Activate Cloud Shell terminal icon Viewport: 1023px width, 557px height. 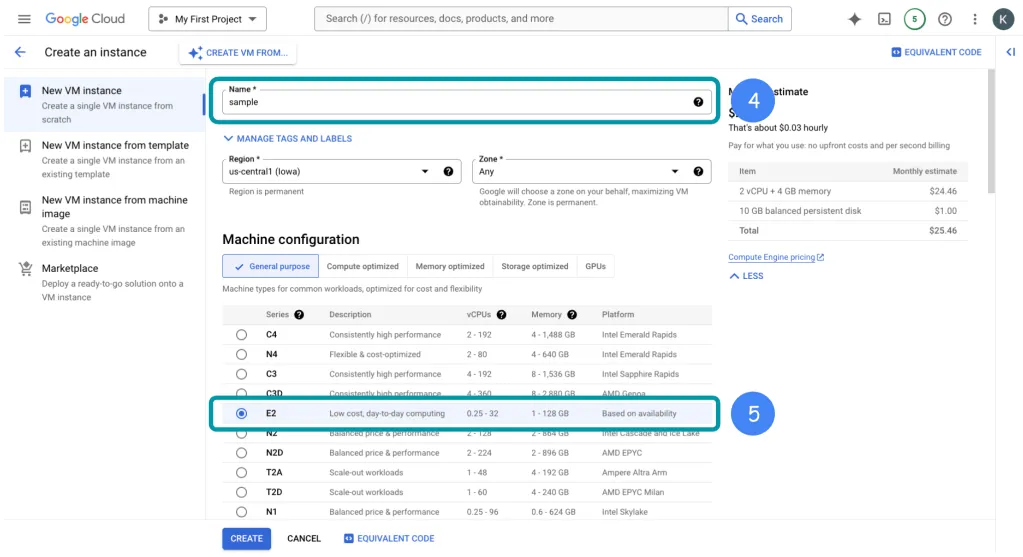click(x=884, y=19)
